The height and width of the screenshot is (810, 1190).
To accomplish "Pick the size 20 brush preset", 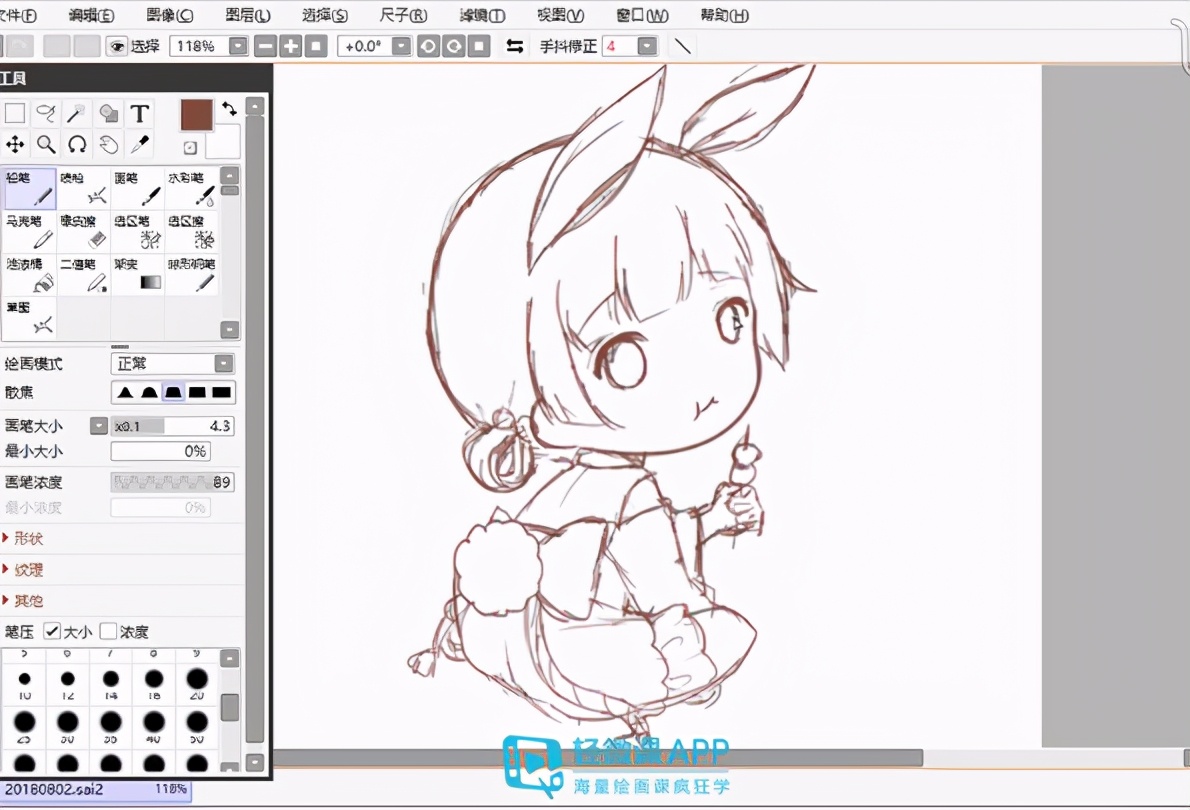I will click(x=197, y=684).
